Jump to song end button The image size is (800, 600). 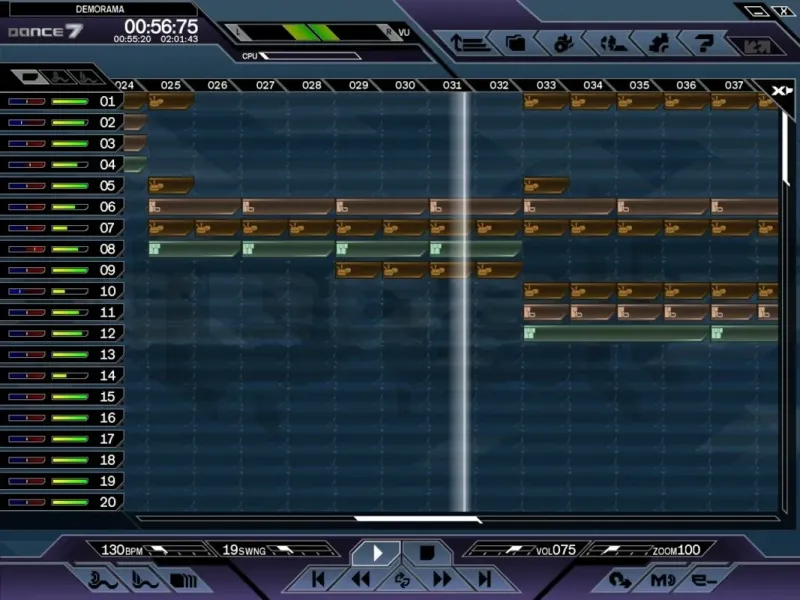coord(485,579)
